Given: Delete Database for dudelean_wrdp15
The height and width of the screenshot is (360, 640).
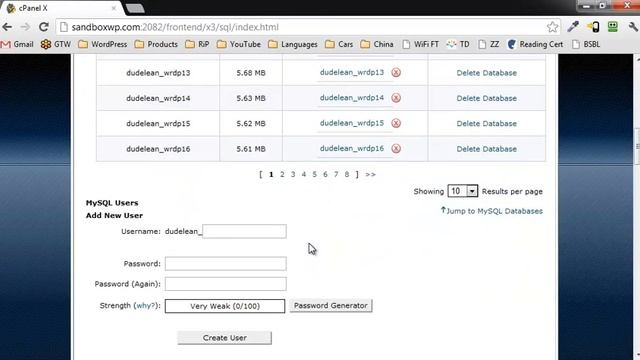Looking at the screenshot, I should pyautogui.click(x=487, y=124).
